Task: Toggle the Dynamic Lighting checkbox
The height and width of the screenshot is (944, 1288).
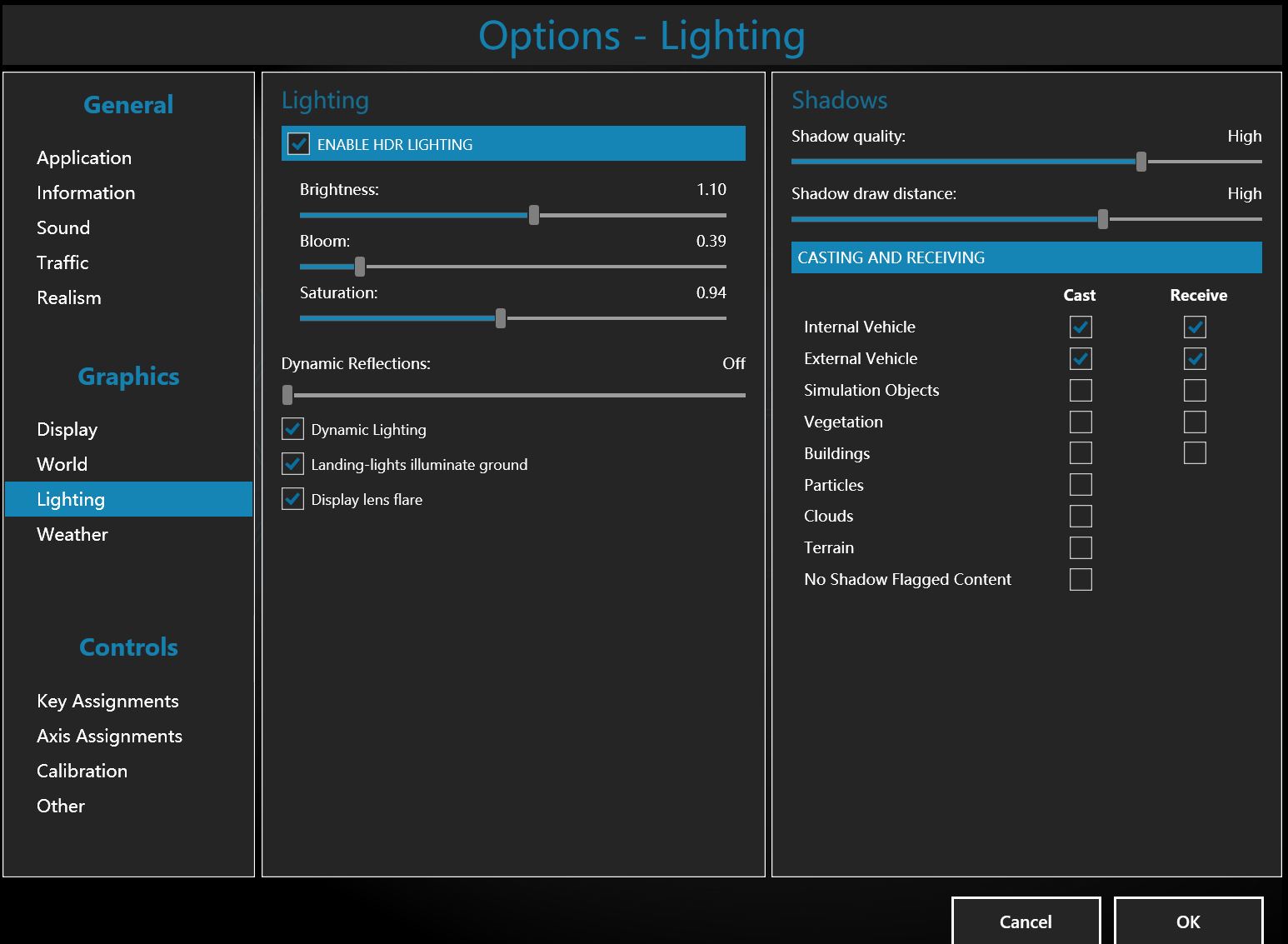Action: point(292,429)
